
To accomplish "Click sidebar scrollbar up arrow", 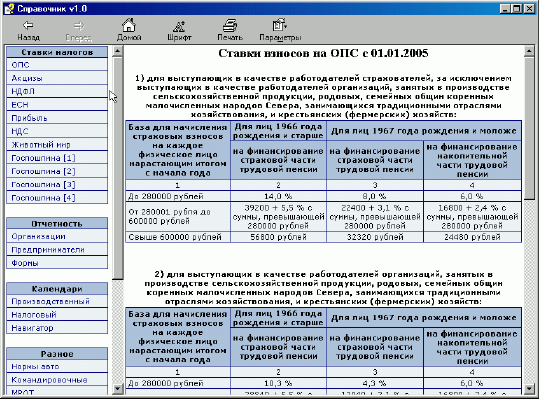I will point(118,52).
